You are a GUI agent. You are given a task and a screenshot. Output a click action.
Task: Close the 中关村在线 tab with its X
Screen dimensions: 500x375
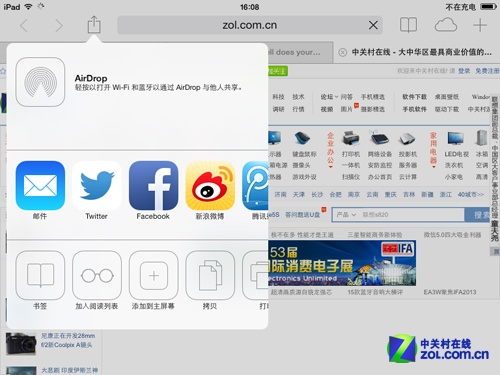pos(342,52)
